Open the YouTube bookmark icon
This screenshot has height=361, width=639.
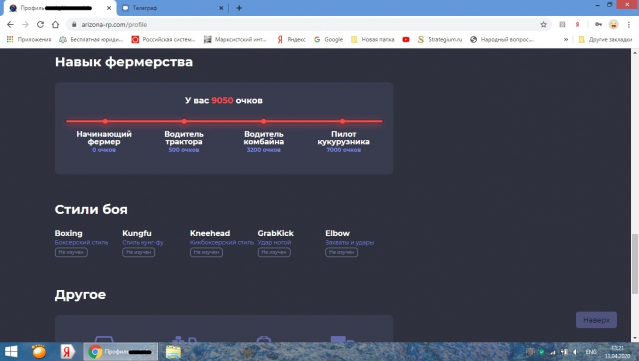tap(406, 40)
